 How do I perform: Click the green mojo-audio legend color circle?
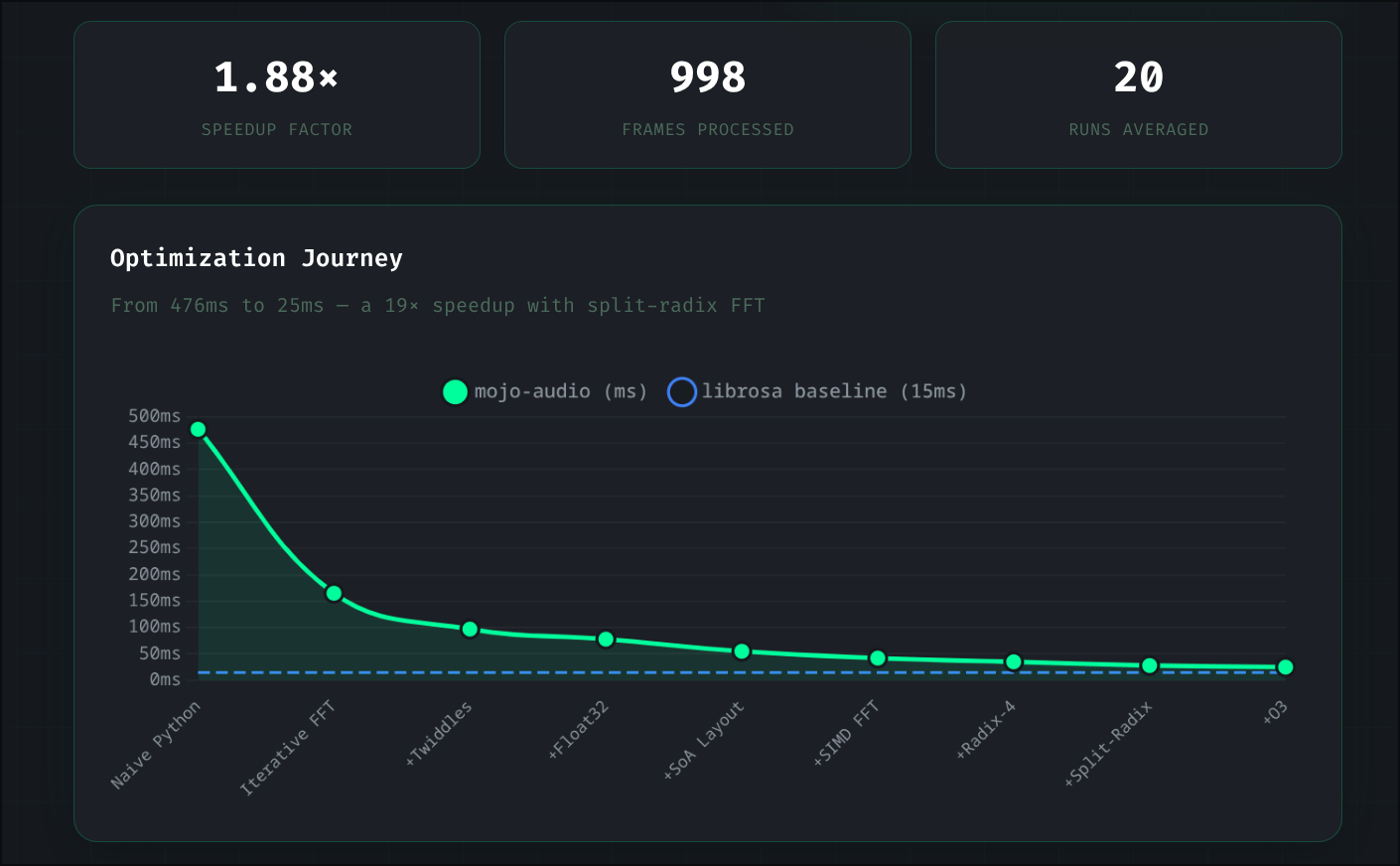[x=455, y=392]
